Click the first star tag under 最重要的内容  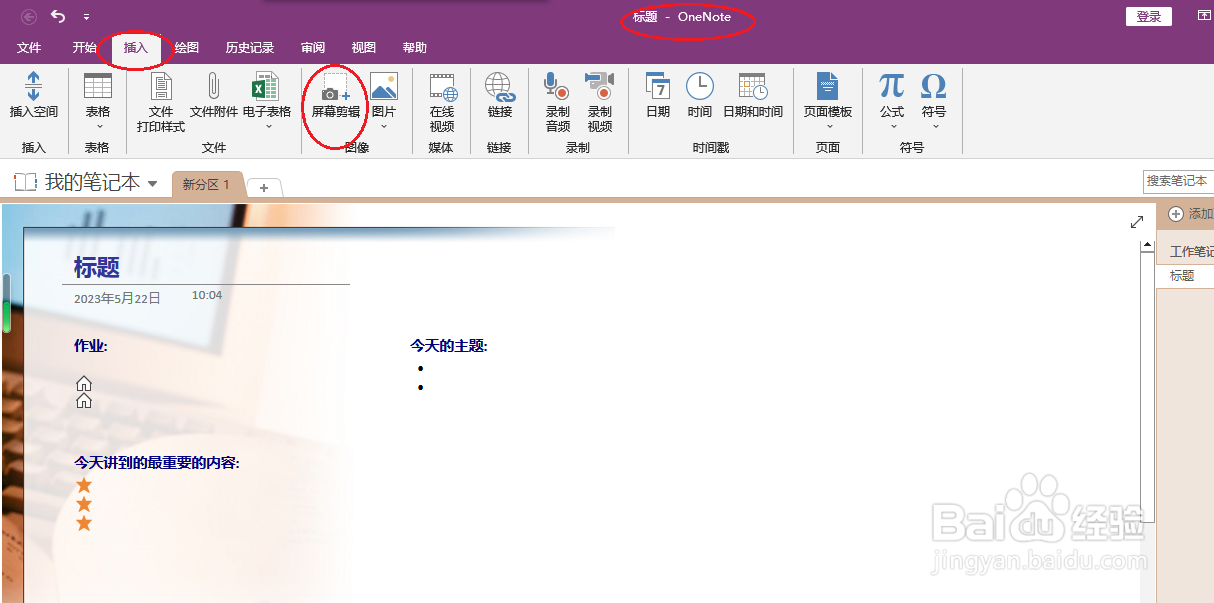(x=84, y=485)
